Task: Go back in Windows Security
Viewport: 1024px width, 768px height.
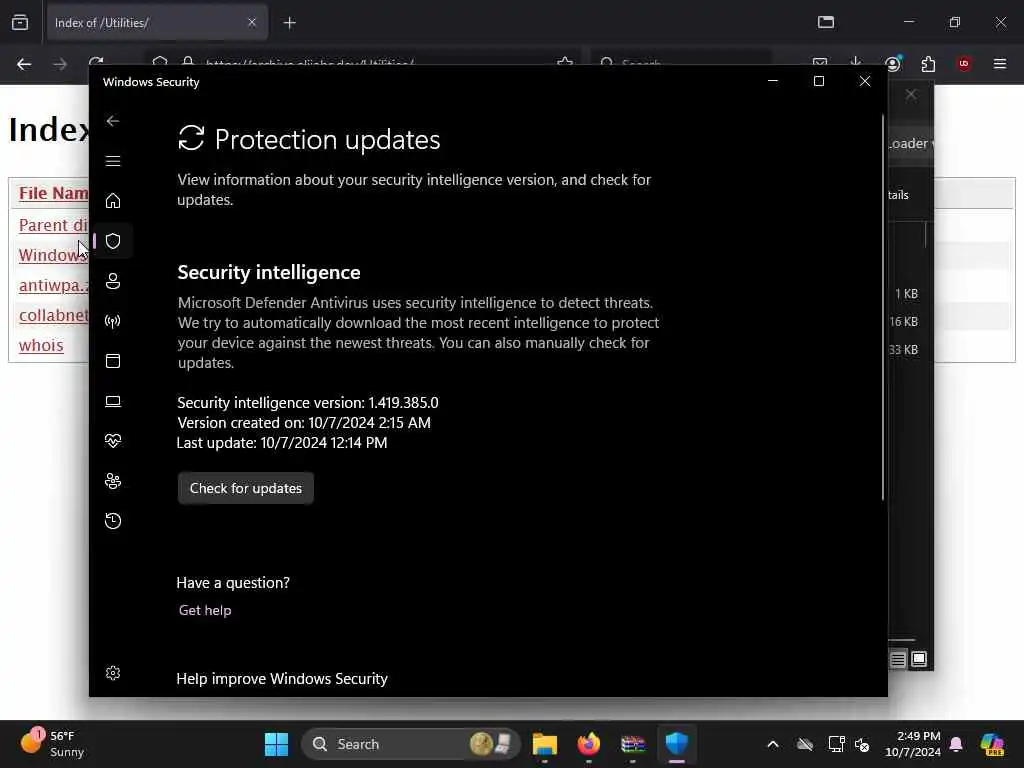Action: tap(113, 121)
